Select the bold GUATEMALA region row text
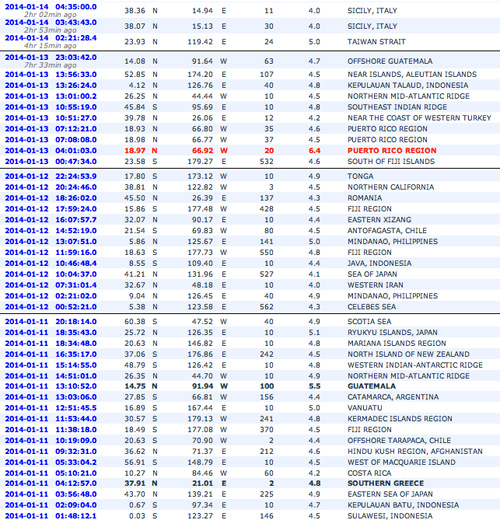Viewport: 500px width, 520px height. [371, 386]
